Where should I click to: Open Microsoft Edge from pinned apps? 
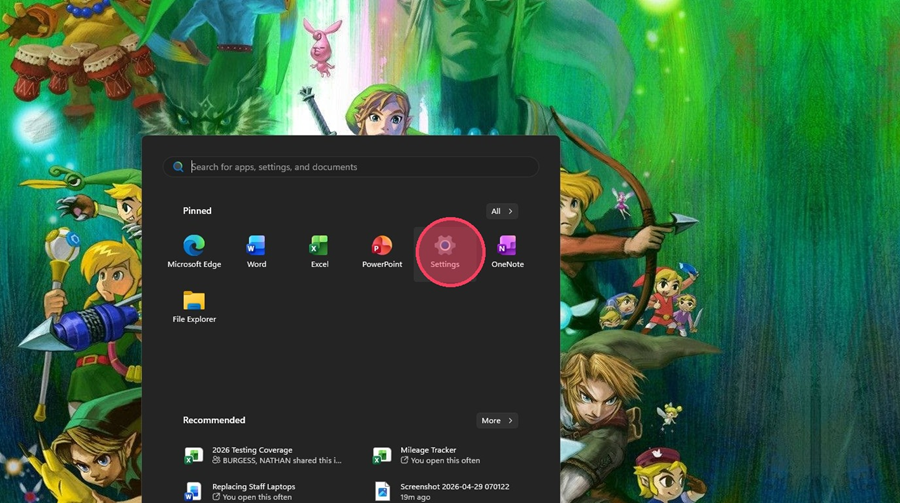pyautogui.click(x=194, y=253)
